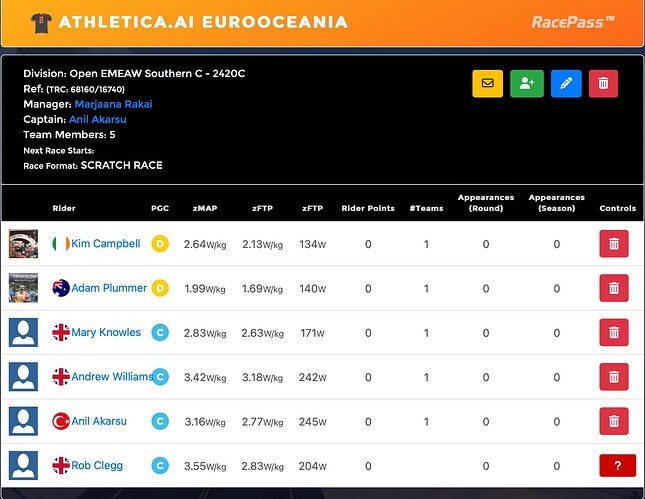Click the Rider Points column header
Image resolution: width=645 pixels, height=499 pixels.
pos(368,208)
